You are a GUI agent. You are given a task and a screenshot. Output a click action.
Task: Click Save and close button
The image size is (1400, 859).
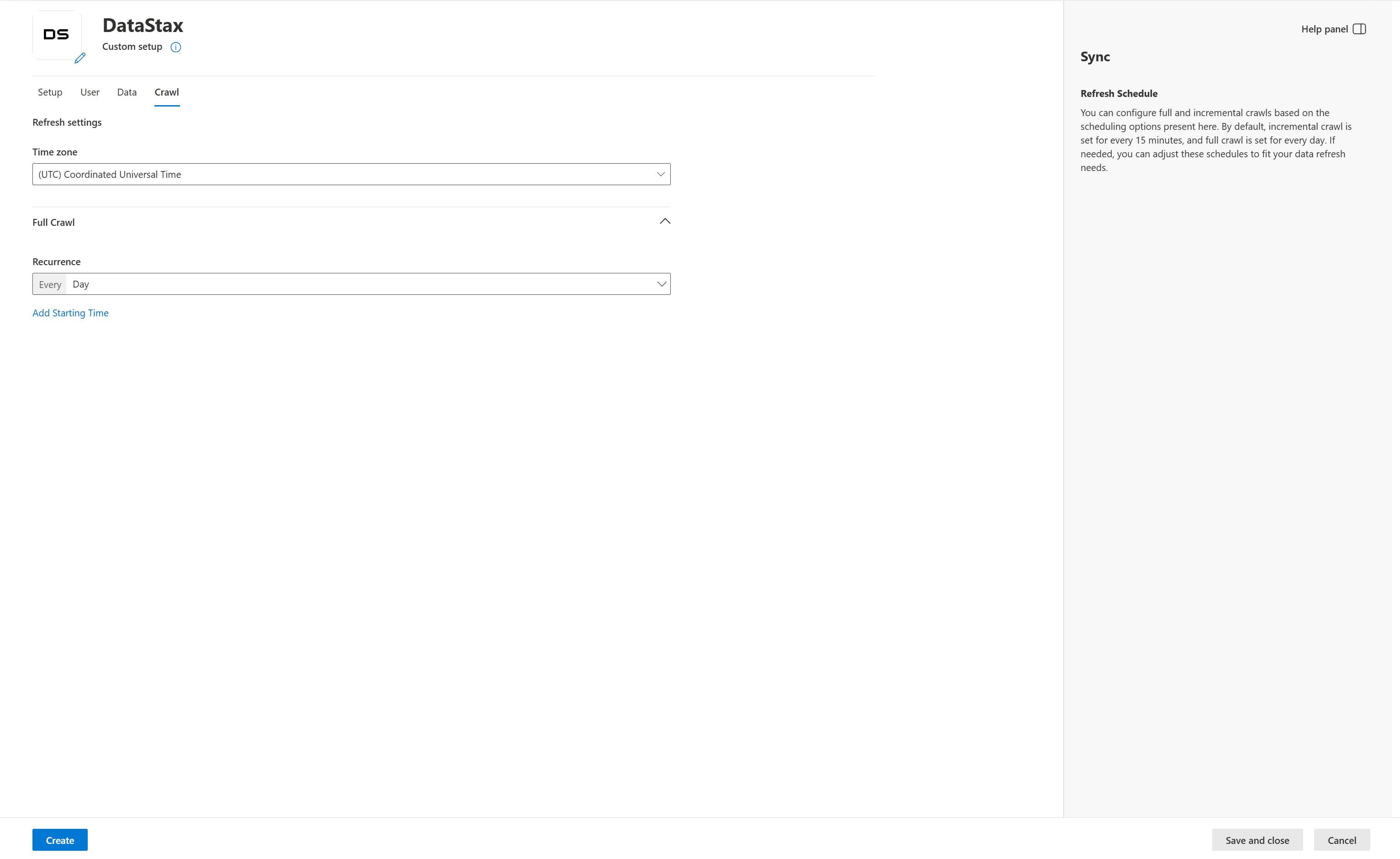pyautogui.click(x=1257, y=840)
